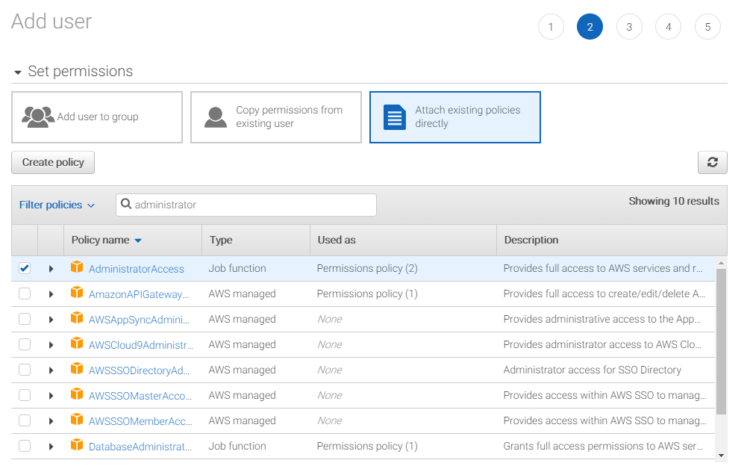The height and width of the screenshot is (472, 750).
Task: Click the Create policy button
Action: tap(53, 163)
